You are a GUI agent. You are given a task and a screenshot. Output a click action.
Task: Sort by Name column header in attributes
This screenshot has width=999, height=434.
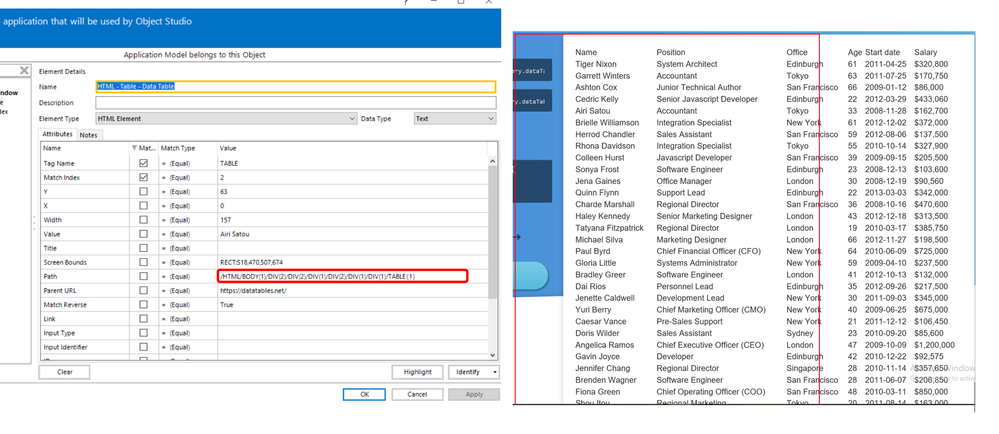pos(85,148)
